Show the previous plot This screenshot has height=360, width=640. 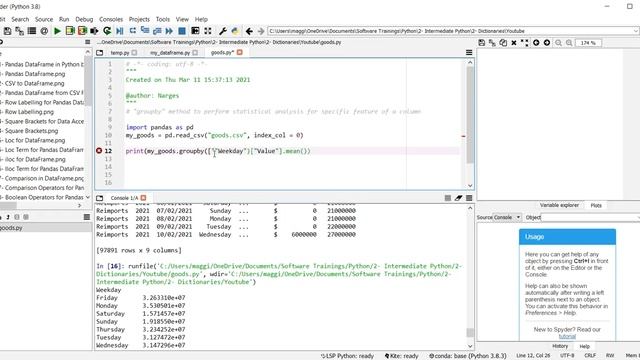pos(536,43)
